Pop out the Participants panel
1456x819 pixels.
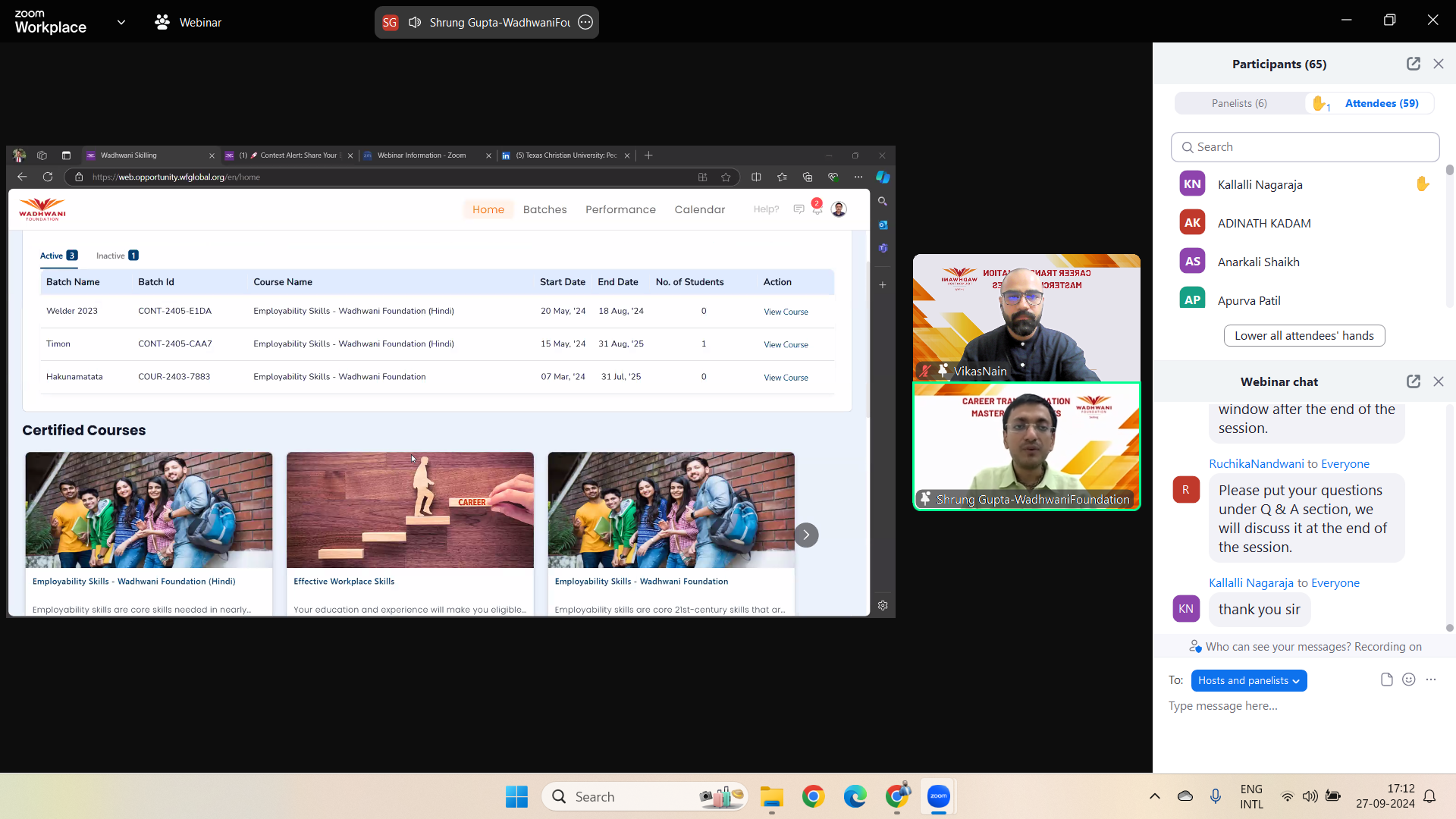pyautogui.click(x=1413, y=64)
